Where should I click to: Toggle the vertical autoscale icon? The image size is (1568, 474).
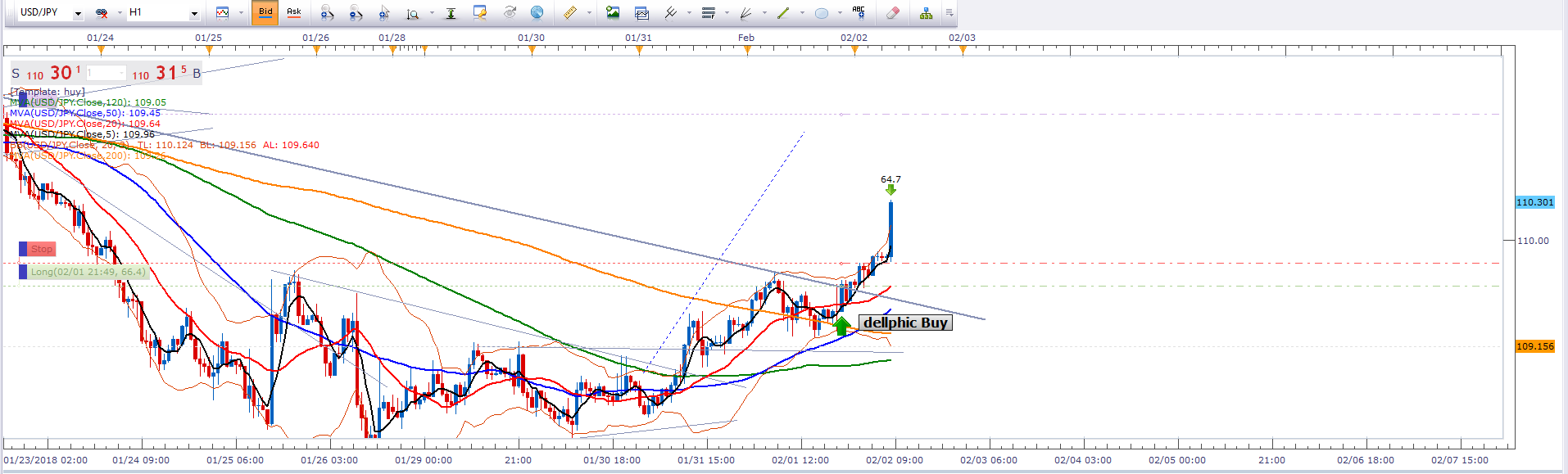(451, 12)
